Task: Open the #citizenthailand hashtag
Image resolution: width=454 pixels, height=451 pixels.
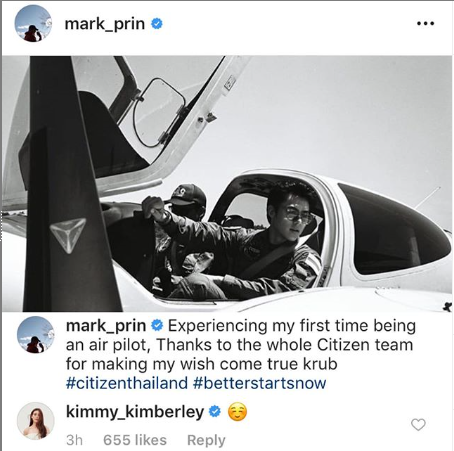Action: [x=127, y=383]
